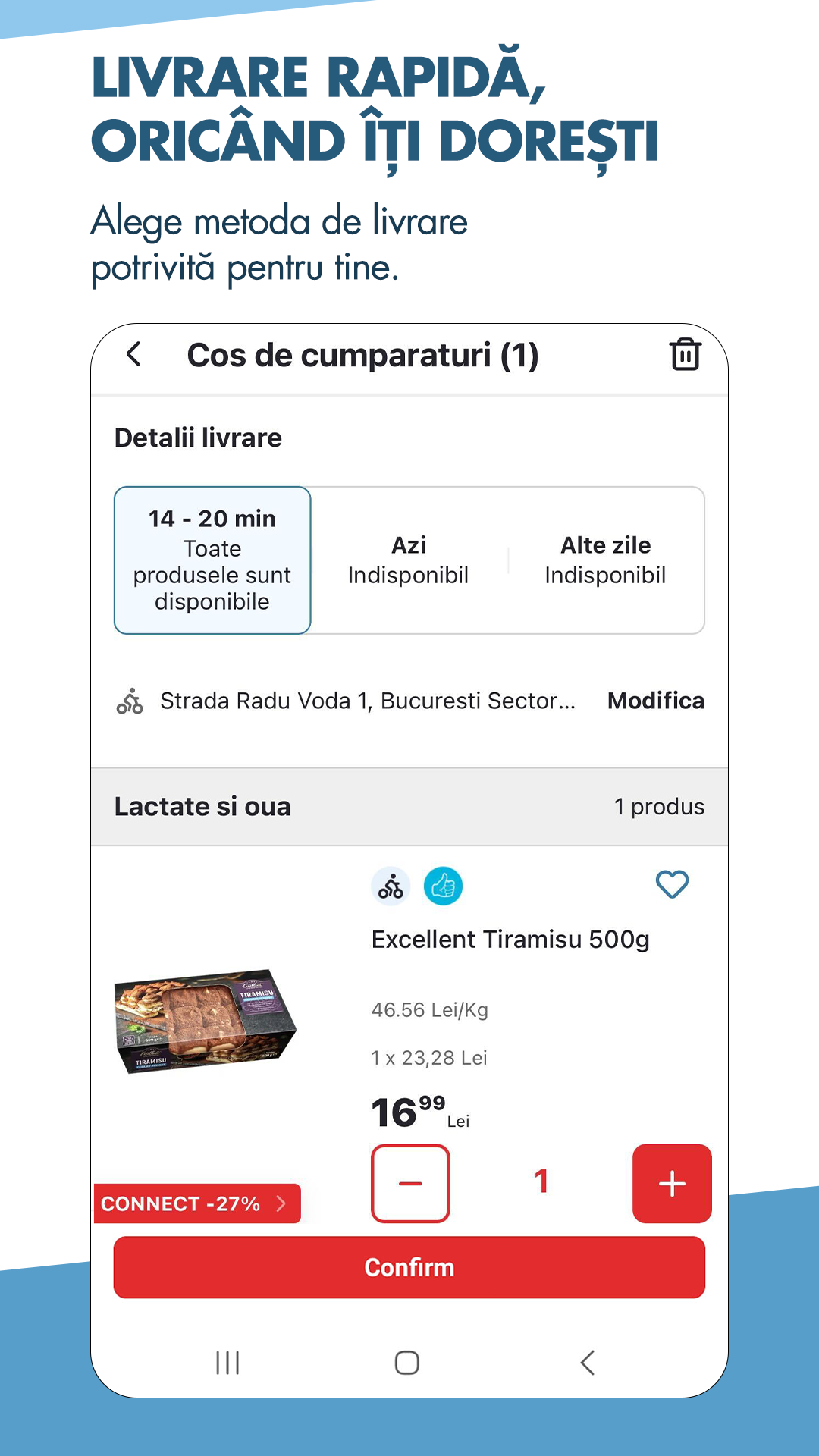Tap the Android back navigation arrow
This screenshot has height=1456, width=819.
point(588,1363)
